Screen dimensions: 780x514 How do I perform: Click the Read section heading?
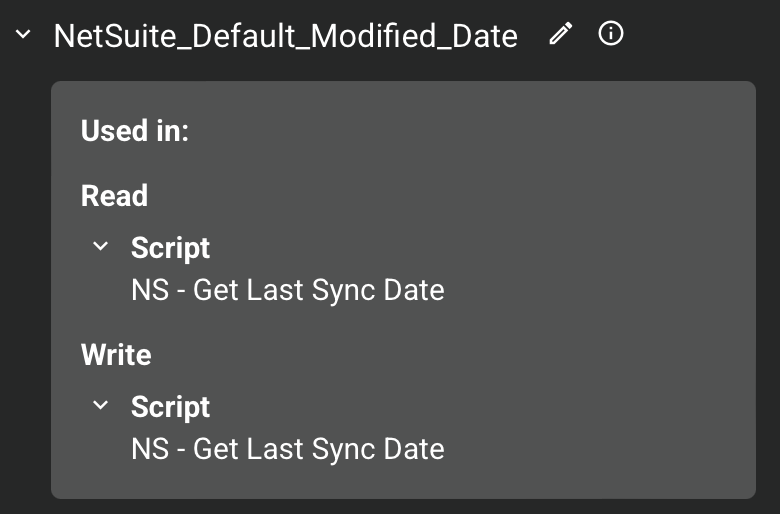[x=114, y=195]
